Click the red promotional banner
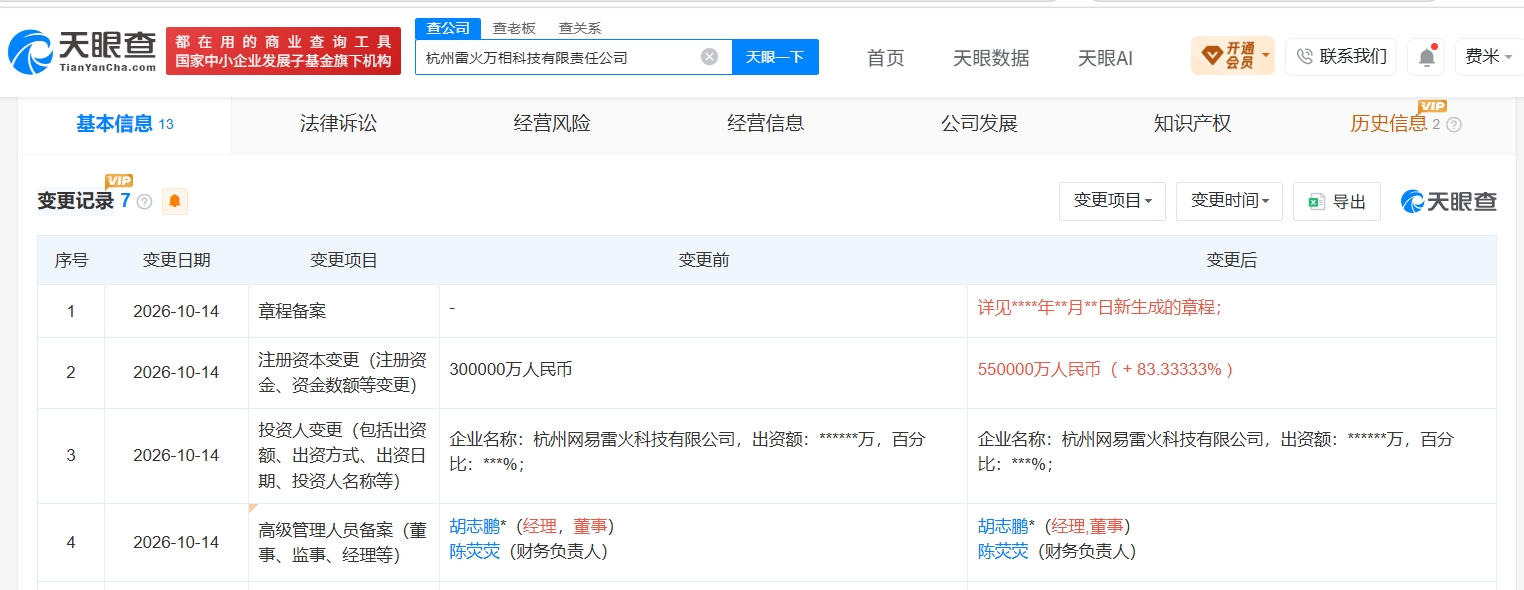The image size is (1524, 590). [x=283, y=51]
